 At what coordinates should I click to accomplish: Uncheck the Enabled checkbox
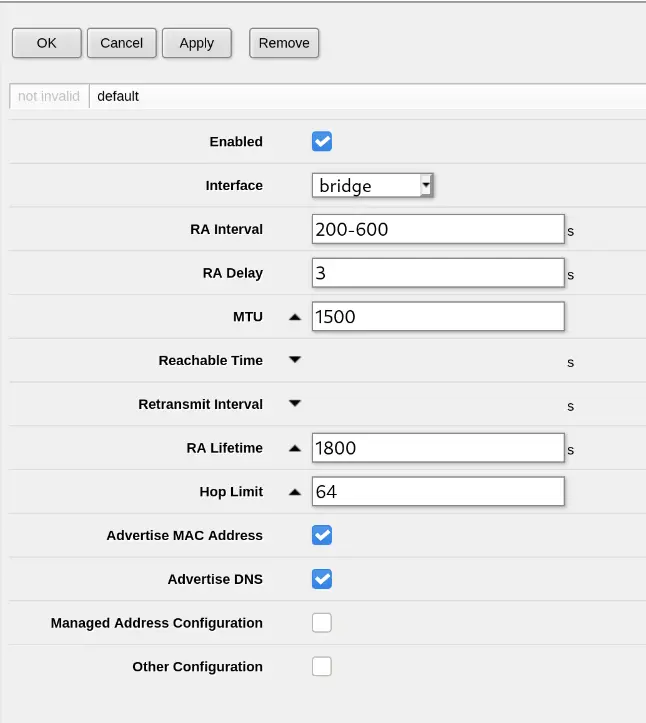pos(322,141)
